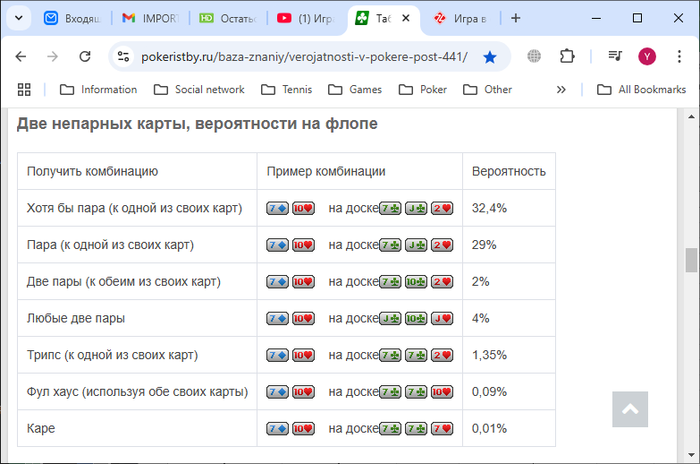This screenshot has height=464, width=700.
Task: Switch to the YouTube tab
Action: 305,18
